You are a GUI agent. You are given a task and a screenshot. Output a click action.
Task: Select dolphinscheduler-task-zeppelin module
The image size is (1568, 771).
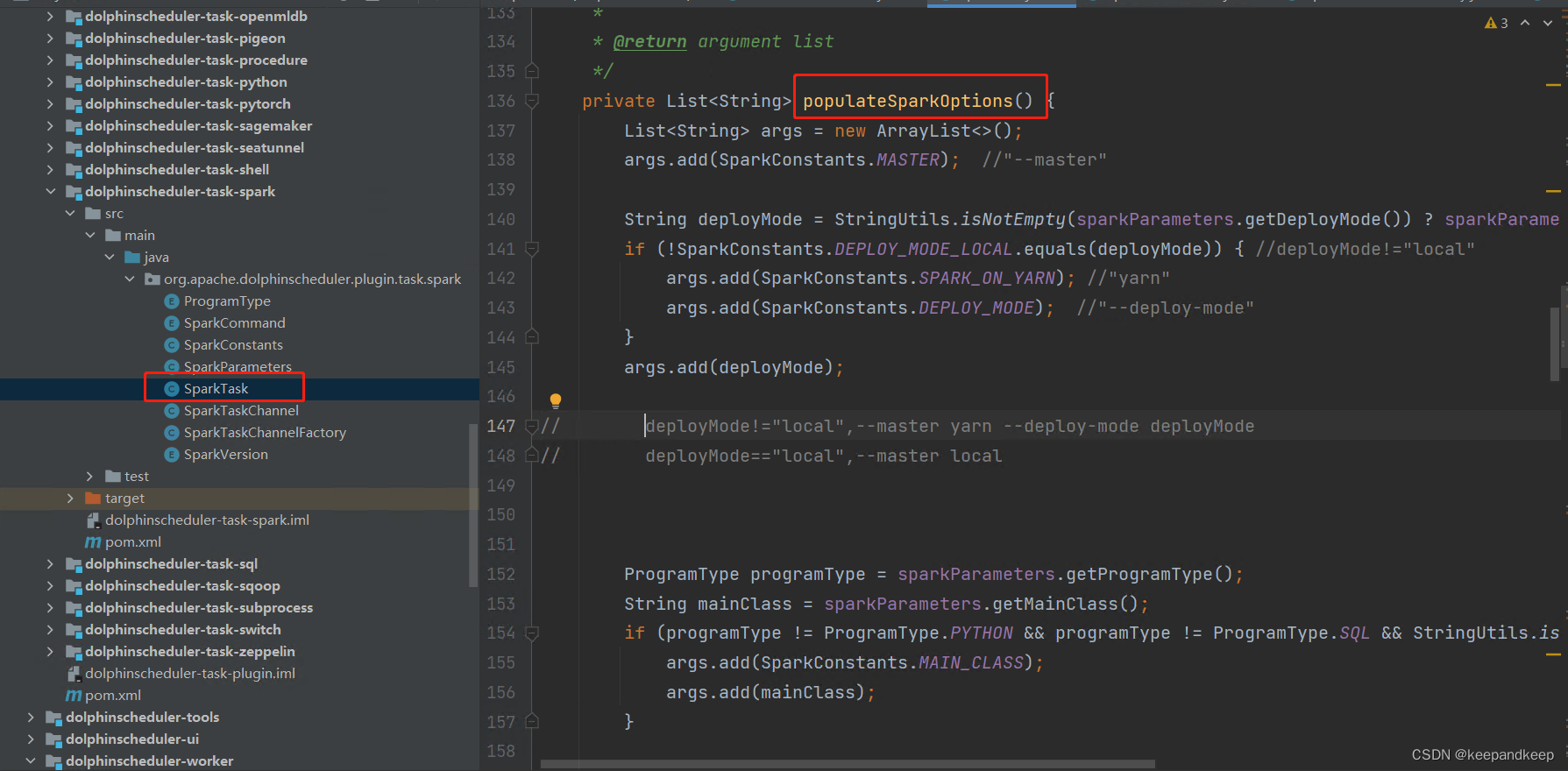pyautogui.click(x=190, y=652)
